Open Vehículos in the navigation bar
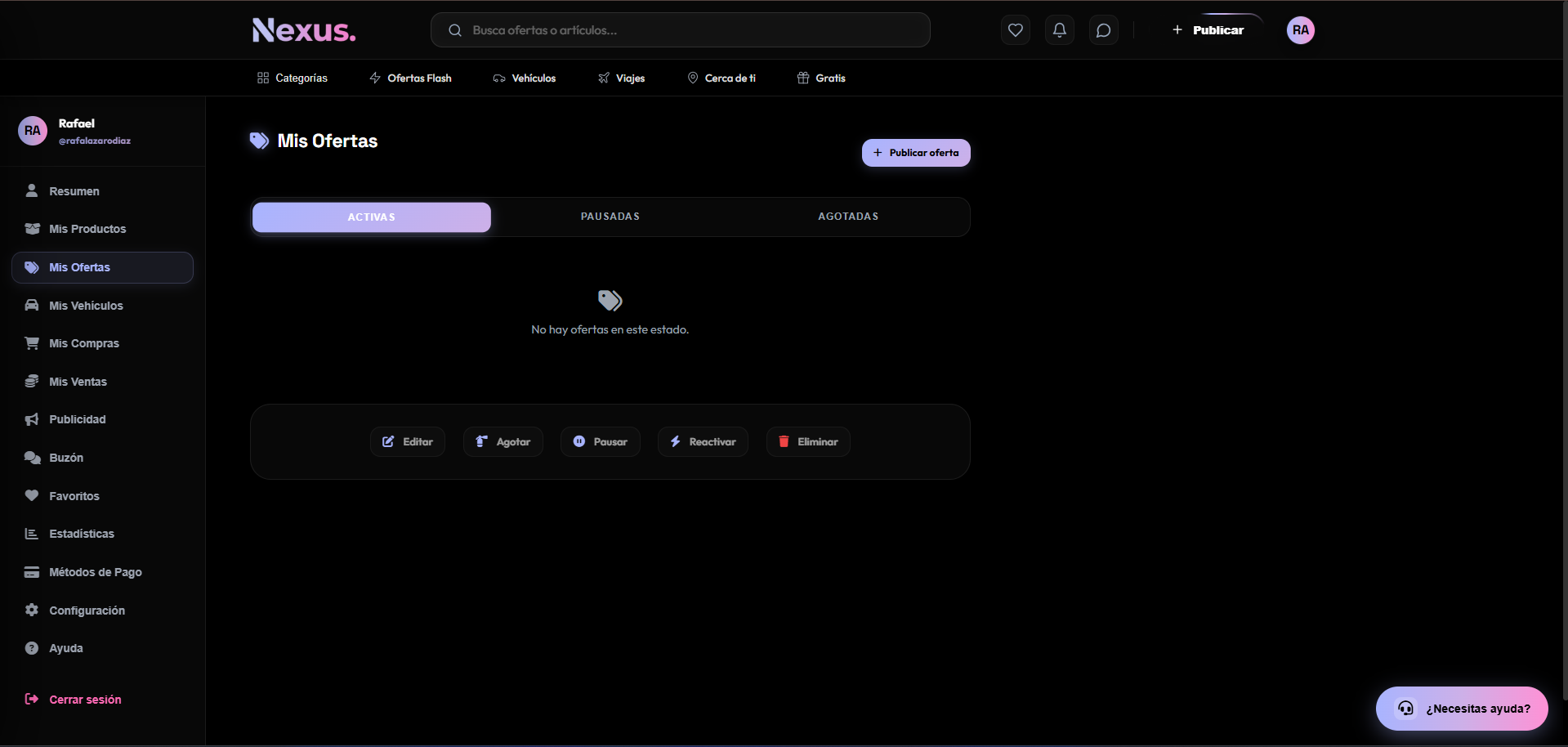This screenshot has width=1568, height=747. (525, 78)
